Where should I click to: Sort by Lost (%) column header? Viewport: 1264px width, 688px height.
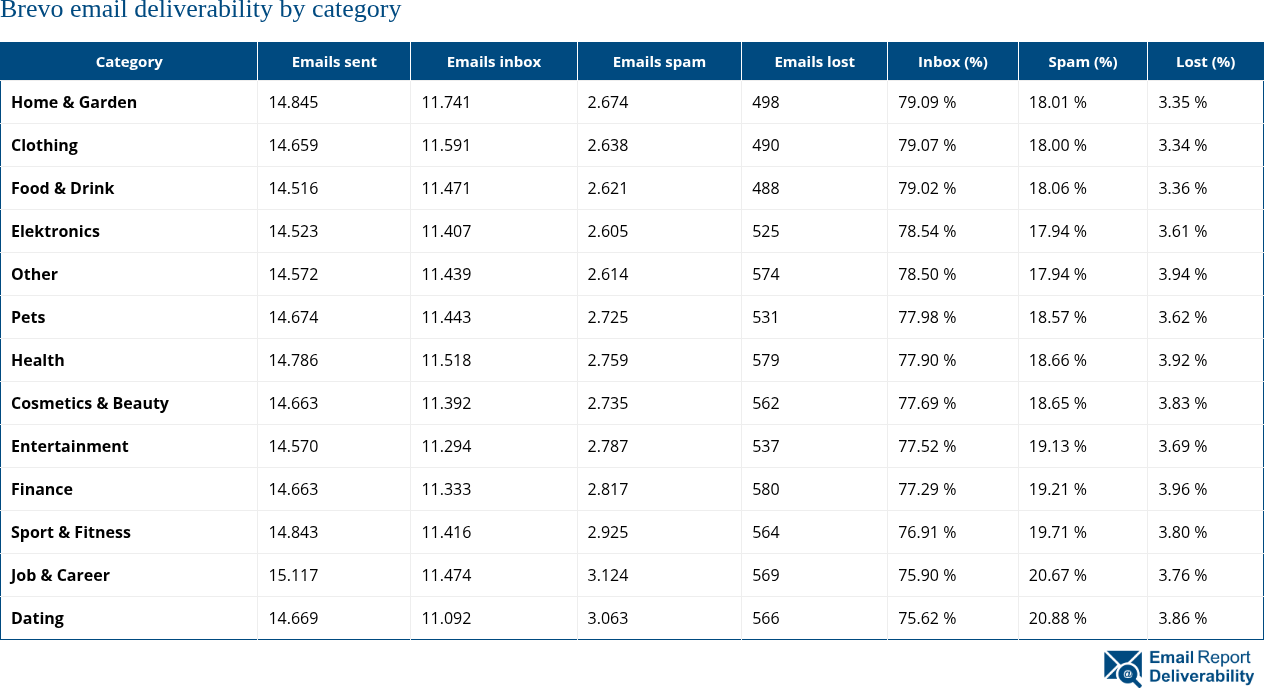click(1205, 61)
